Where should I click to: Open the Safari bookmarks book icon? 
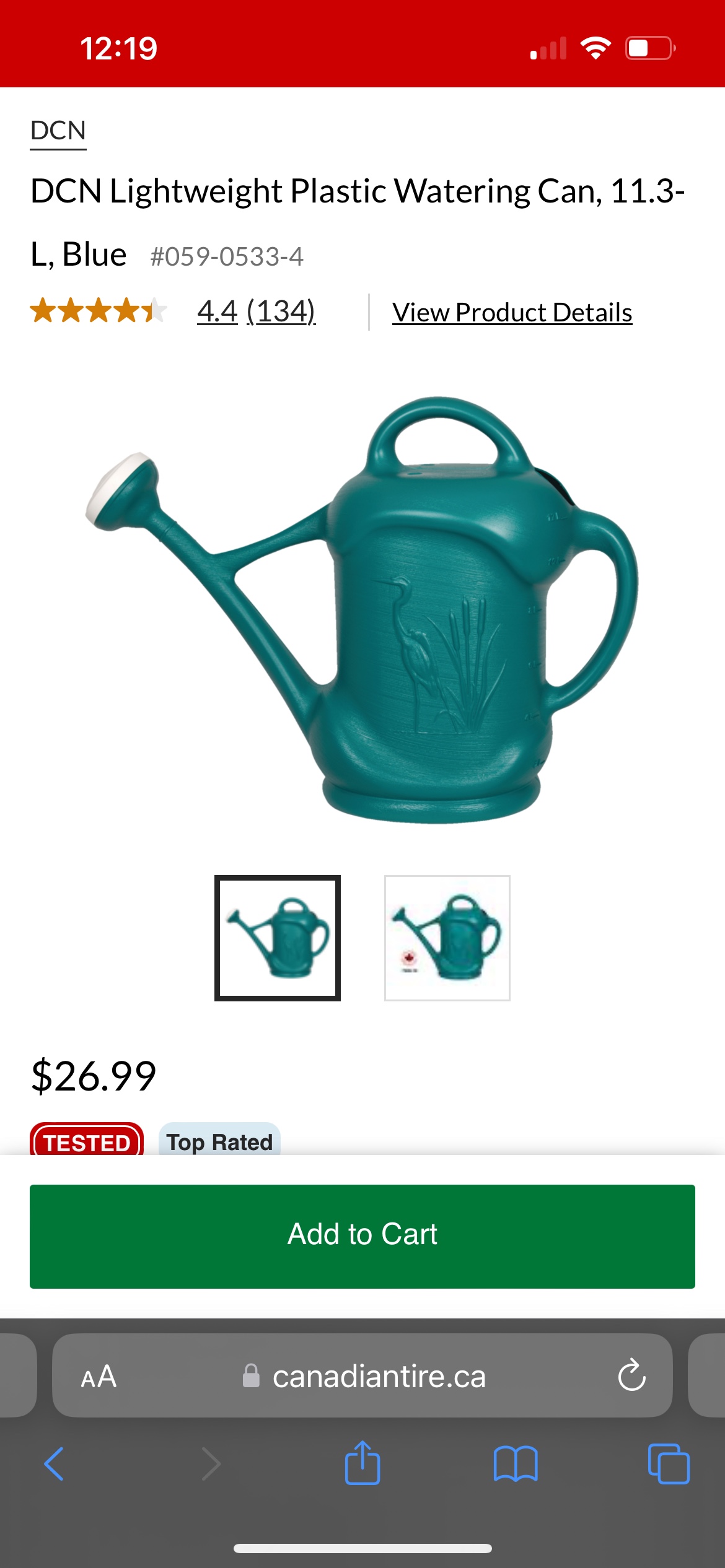tap(516, 1464)
